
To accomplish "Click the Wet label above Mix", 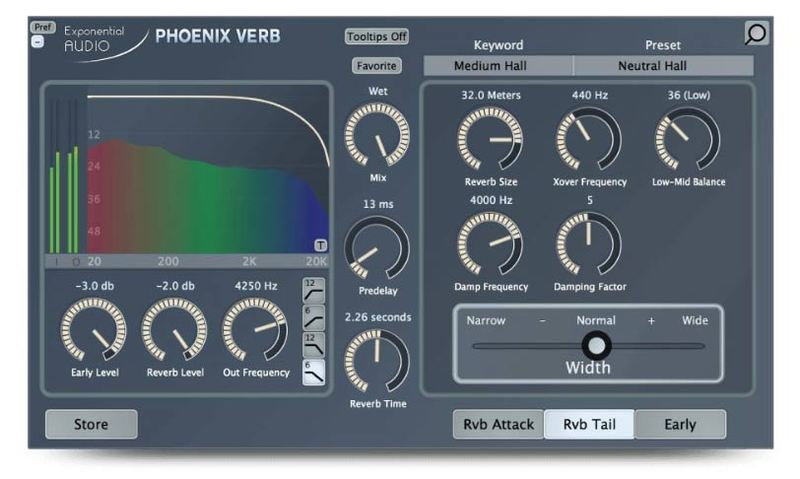I will pyautogui.click(x=378, y=91).
